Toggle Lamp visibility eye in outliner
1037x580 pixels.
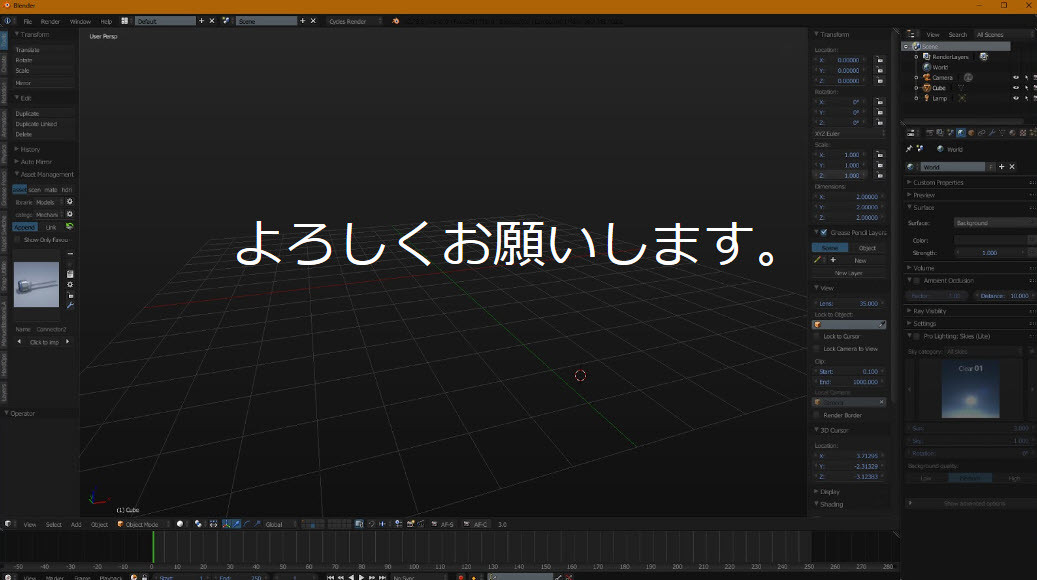[1016, 98]
